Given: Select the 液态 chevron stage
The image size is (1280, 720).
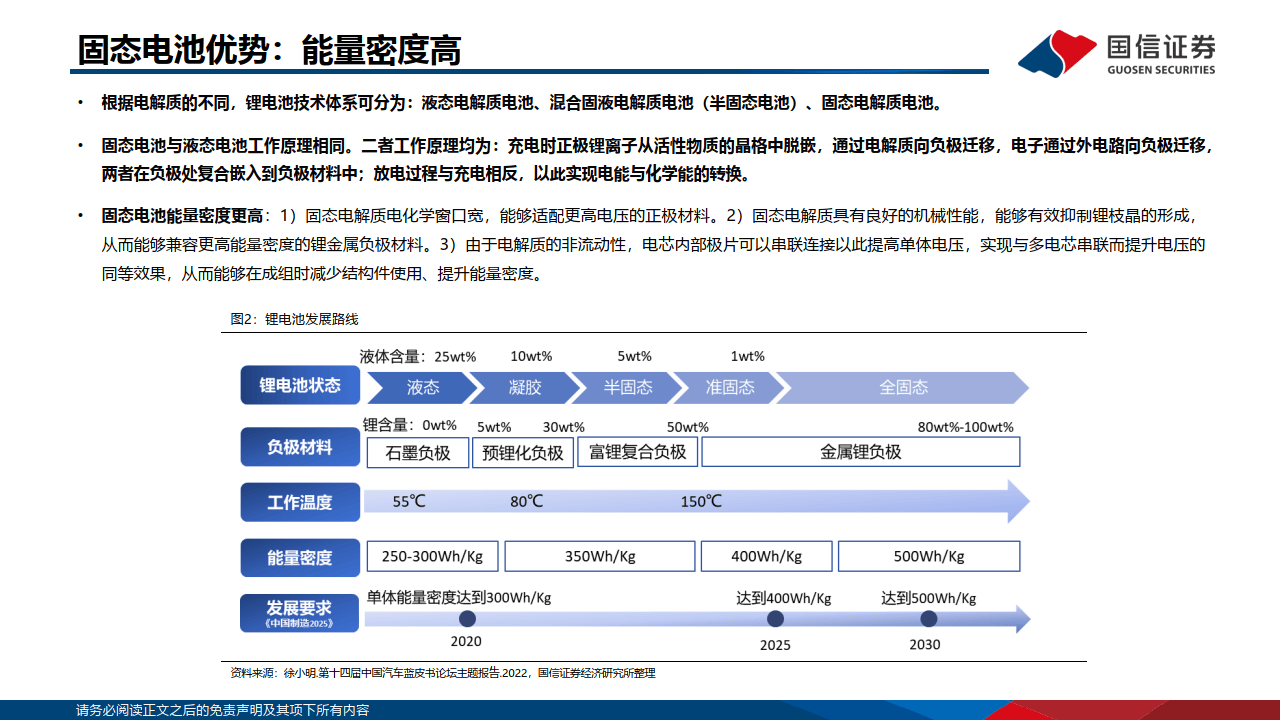Looking at the screenshot, I should (x=420, y=387).
